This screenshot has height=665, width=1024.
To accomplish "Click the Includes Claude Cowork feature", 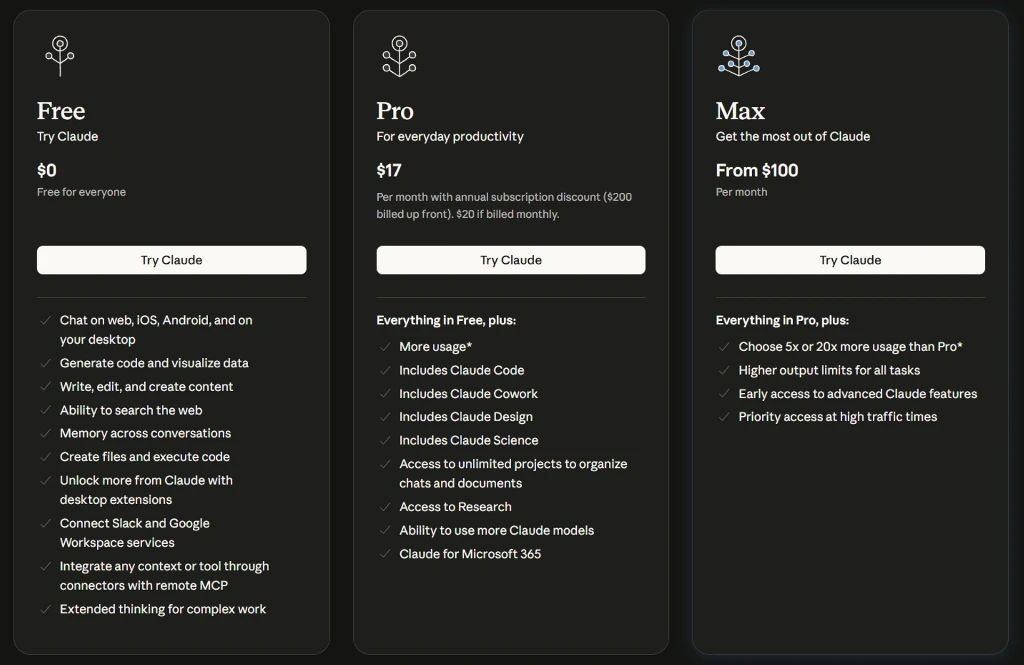I will coord(468,394).
